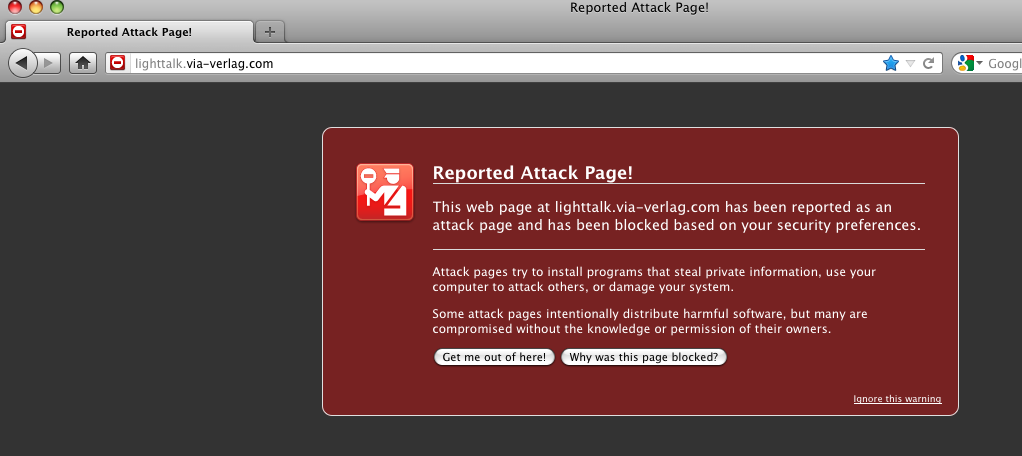This screenshot has height=456, width=1022.
Task: Expand the search engine list dropdown arrow
Action: pyautogui.click(x=980, y=63)
